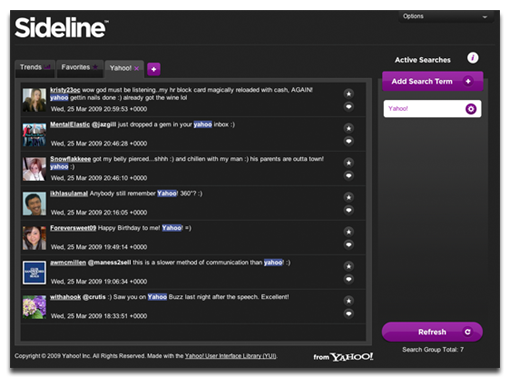
Task: Star the withahook tweet
Action: (349, 301)
